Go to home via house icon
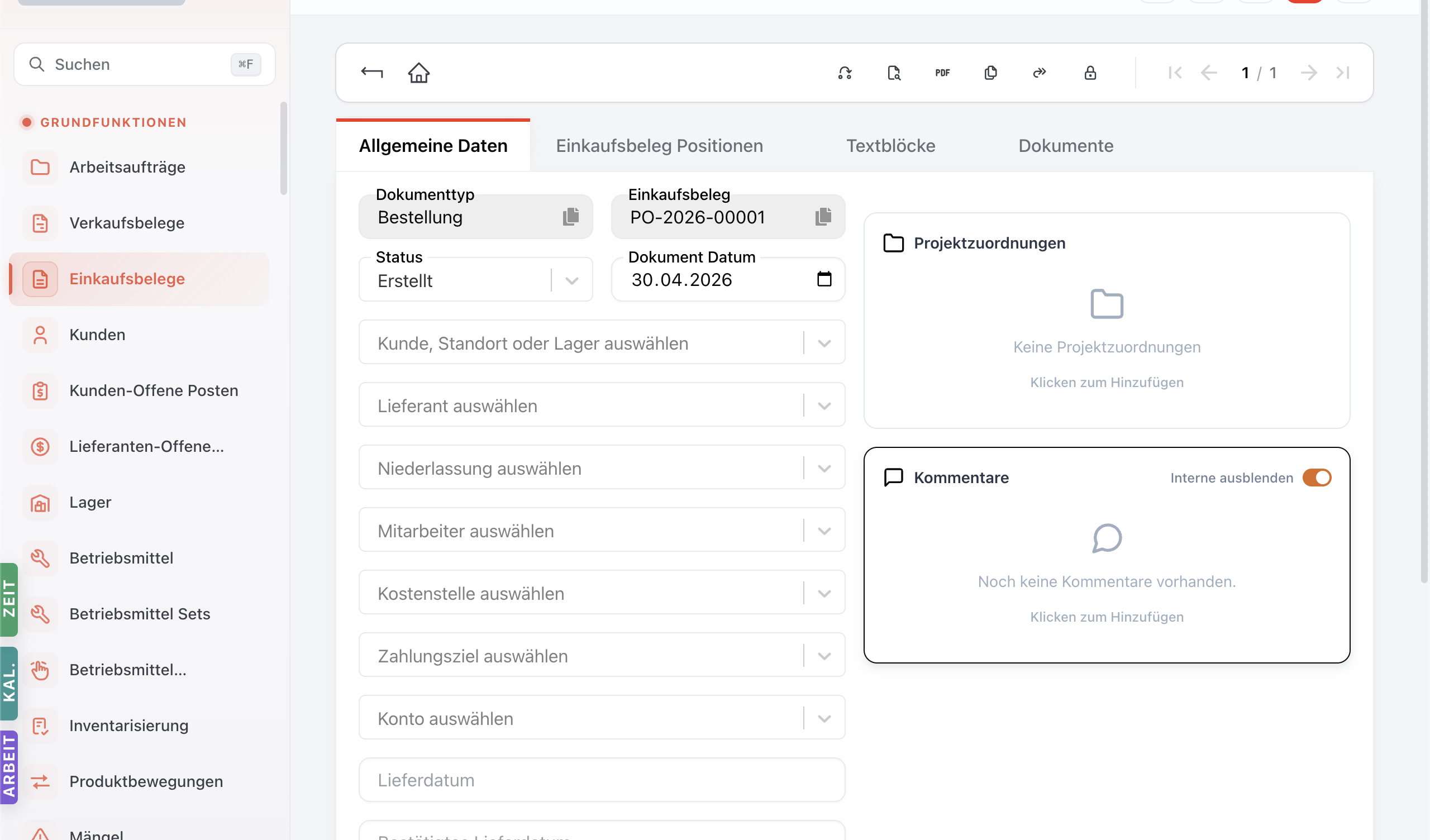1430x840 pixels. tap(419, 73)
